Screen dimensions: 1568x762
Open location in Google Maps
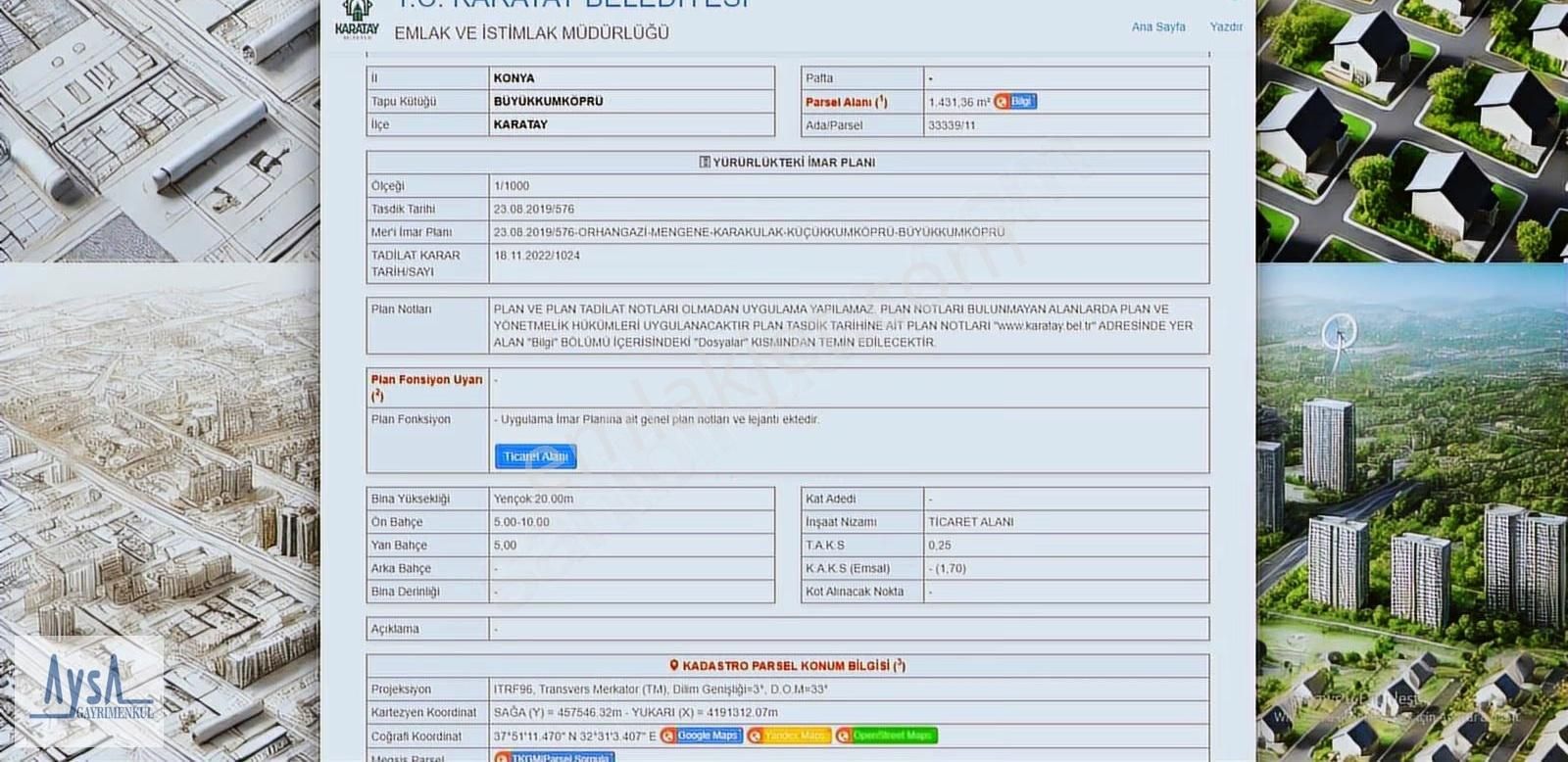click(702, 736)
